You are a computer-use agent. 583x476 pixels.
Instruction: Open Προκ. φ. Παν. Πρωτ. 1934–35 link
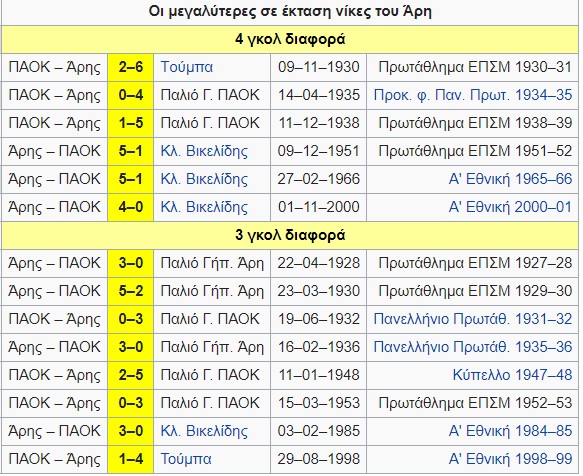[x=473, y=95]
